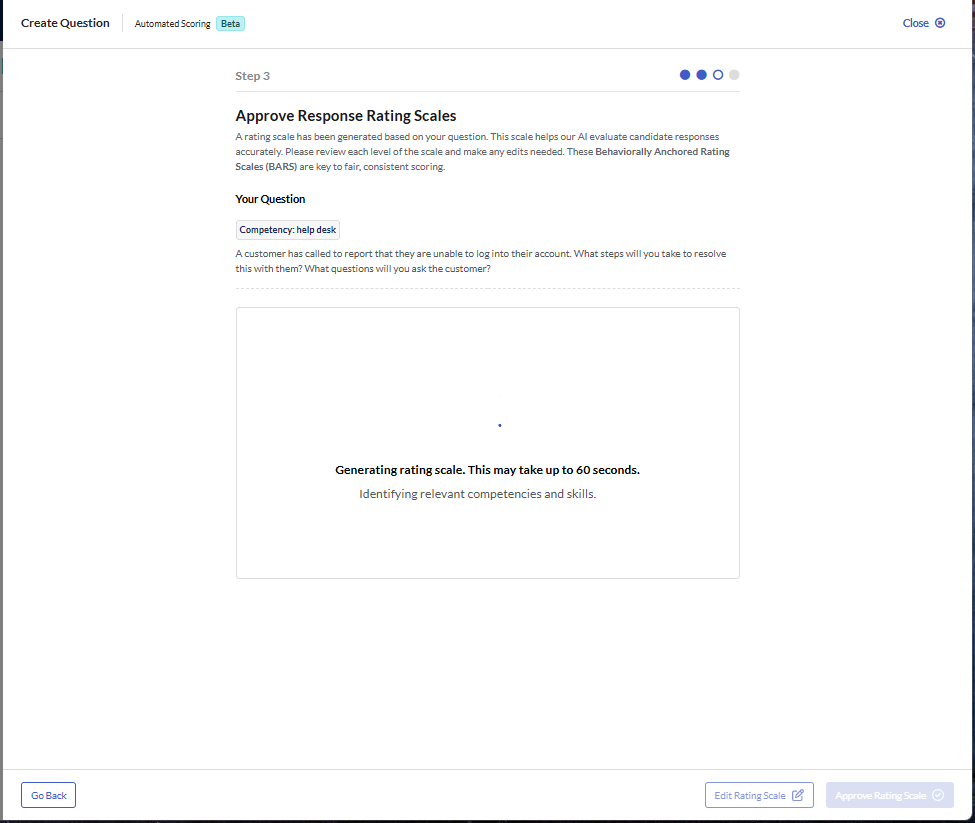Image resolution: width=975 pixels, height=823 pixels.
Task: Select the hollow third step progress dot
Action: (718, 75)
